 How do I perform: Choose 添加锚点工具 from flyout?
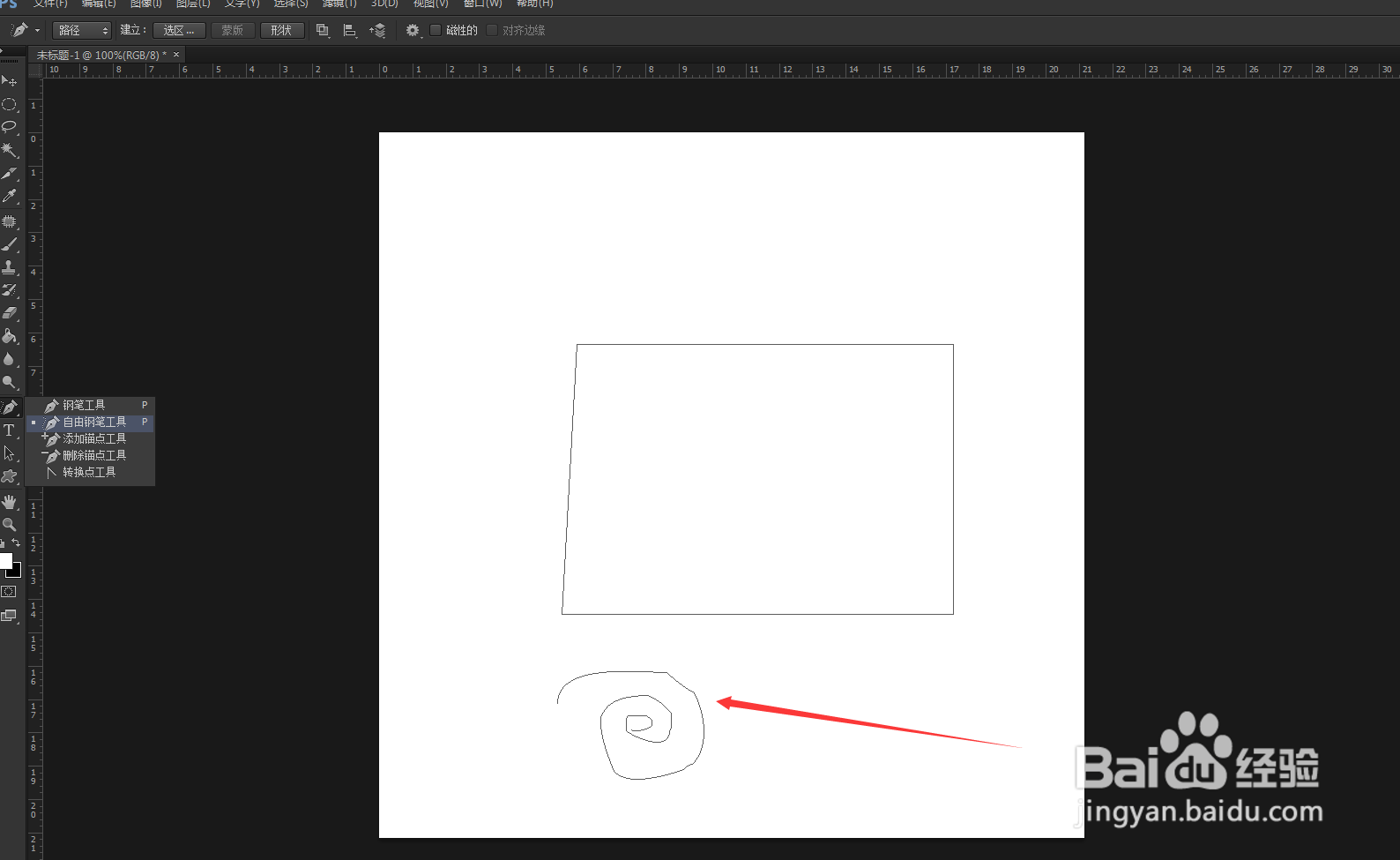(91, 438)
